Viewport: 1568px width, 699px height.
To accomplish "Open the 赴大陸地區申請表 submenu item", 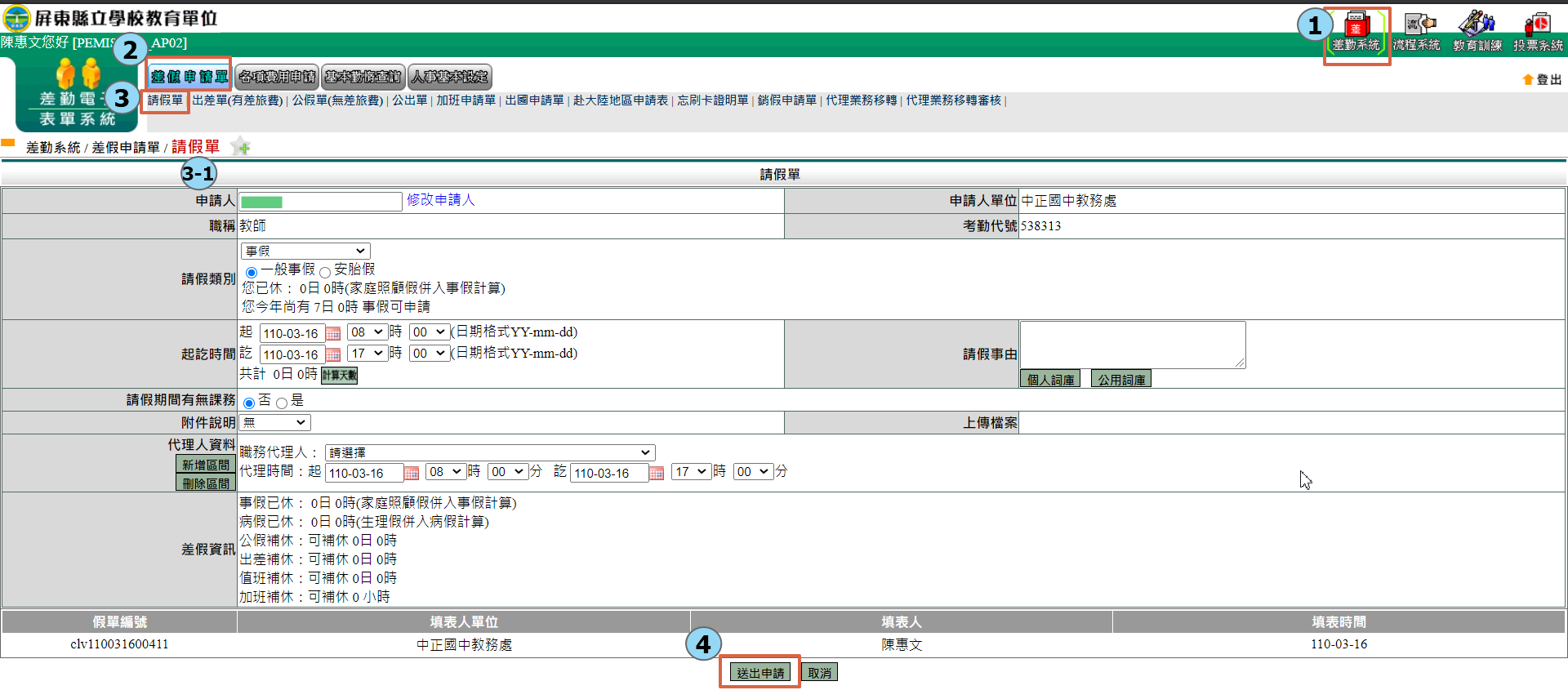I will pyautogui.click(x=621, y=100).
